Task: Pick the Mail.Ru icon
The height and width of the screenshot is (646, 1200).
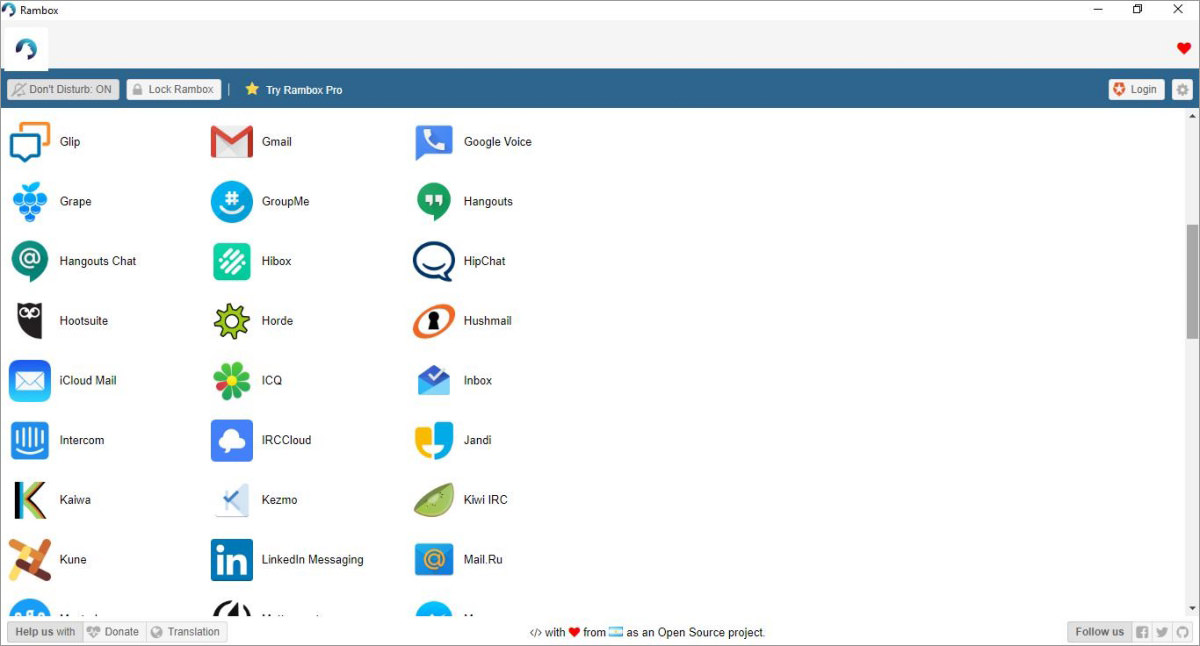Action: [434, 560]
